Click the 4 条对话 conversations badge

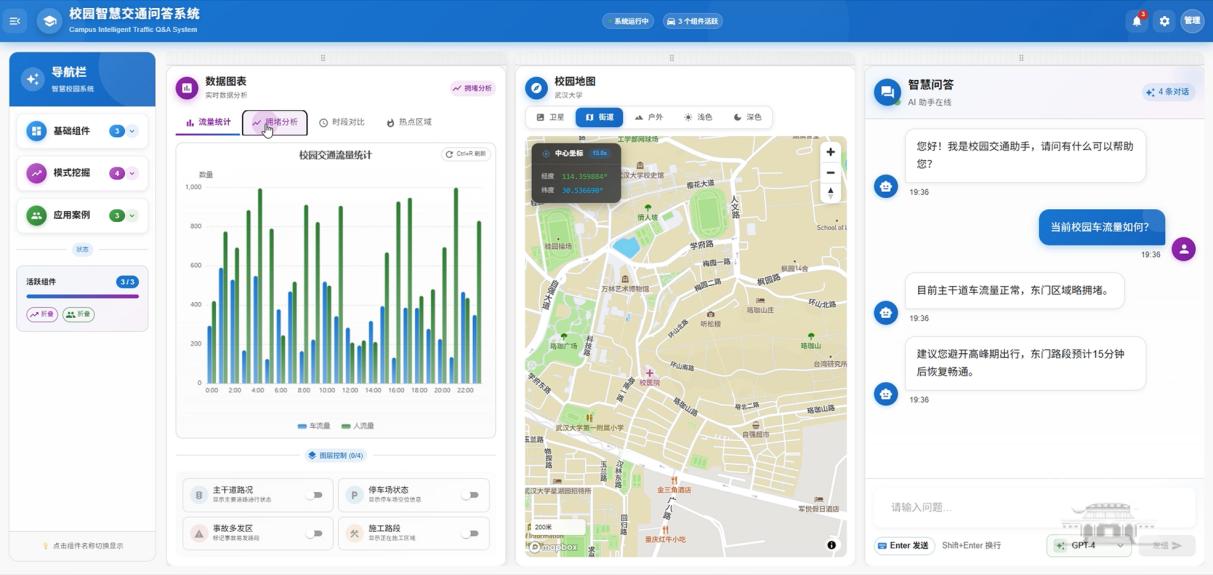coord(1168,92)
